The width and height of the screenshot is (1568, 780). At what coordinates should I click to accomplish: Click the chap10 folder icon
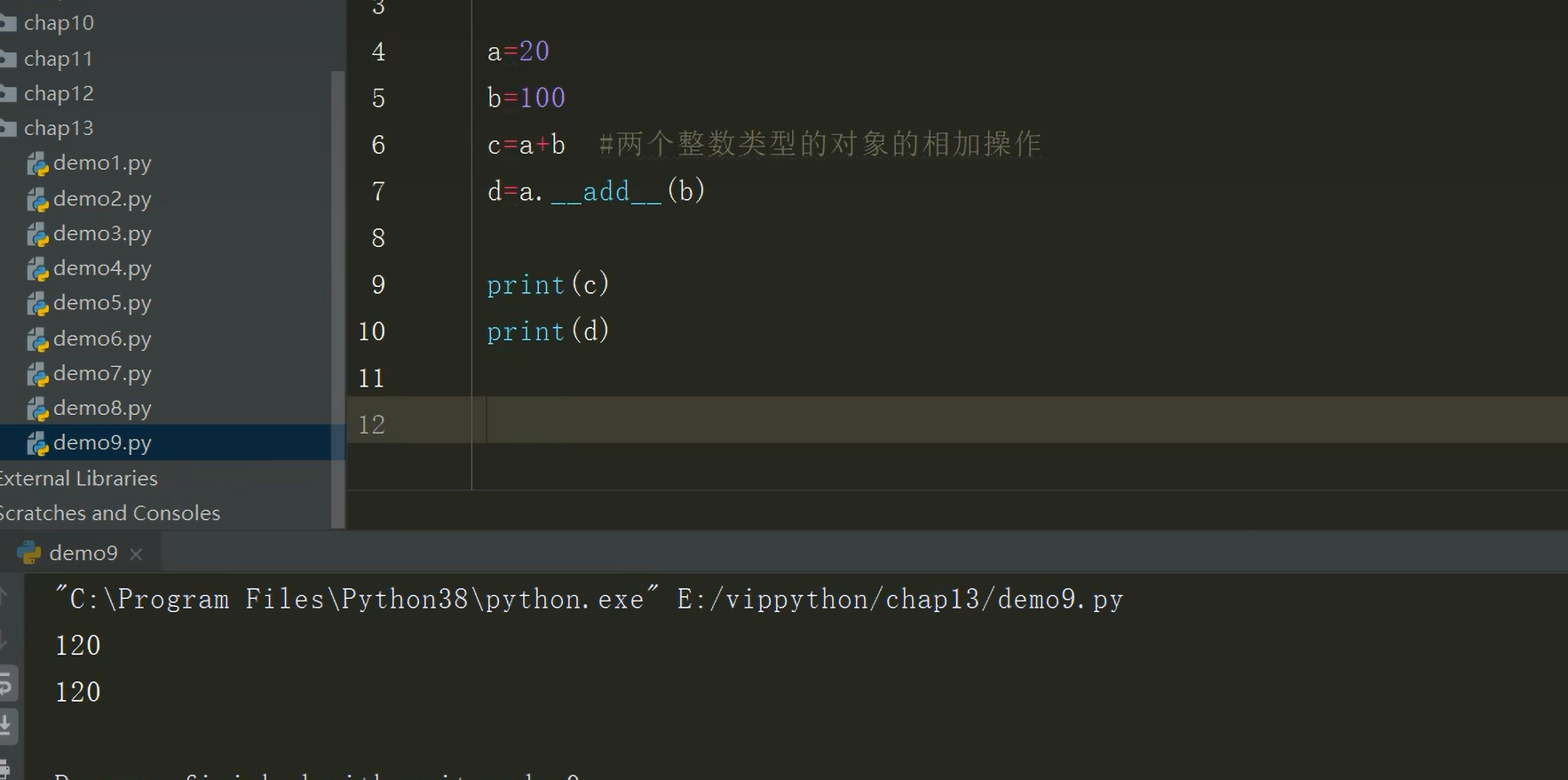coord(9,24)
